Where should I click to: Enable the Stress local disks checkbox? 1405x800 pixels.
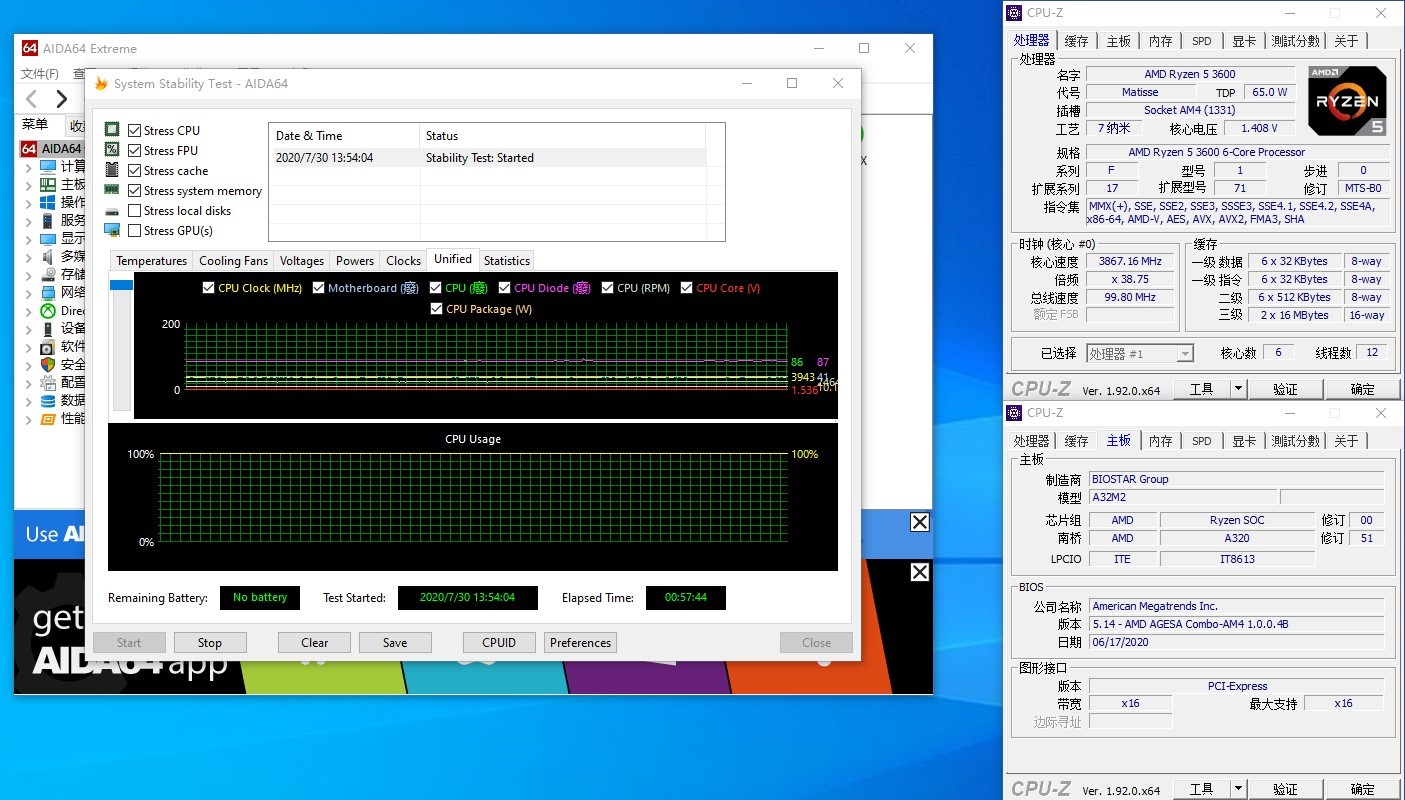pyautogui.click(x=135, y=210)
